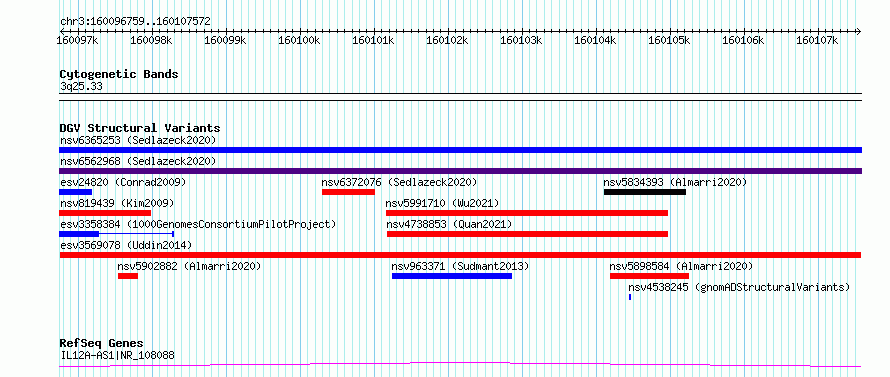The image size is (890, 377).
Task: Click the 160097k ruler tick
Action: coord(78,40)
